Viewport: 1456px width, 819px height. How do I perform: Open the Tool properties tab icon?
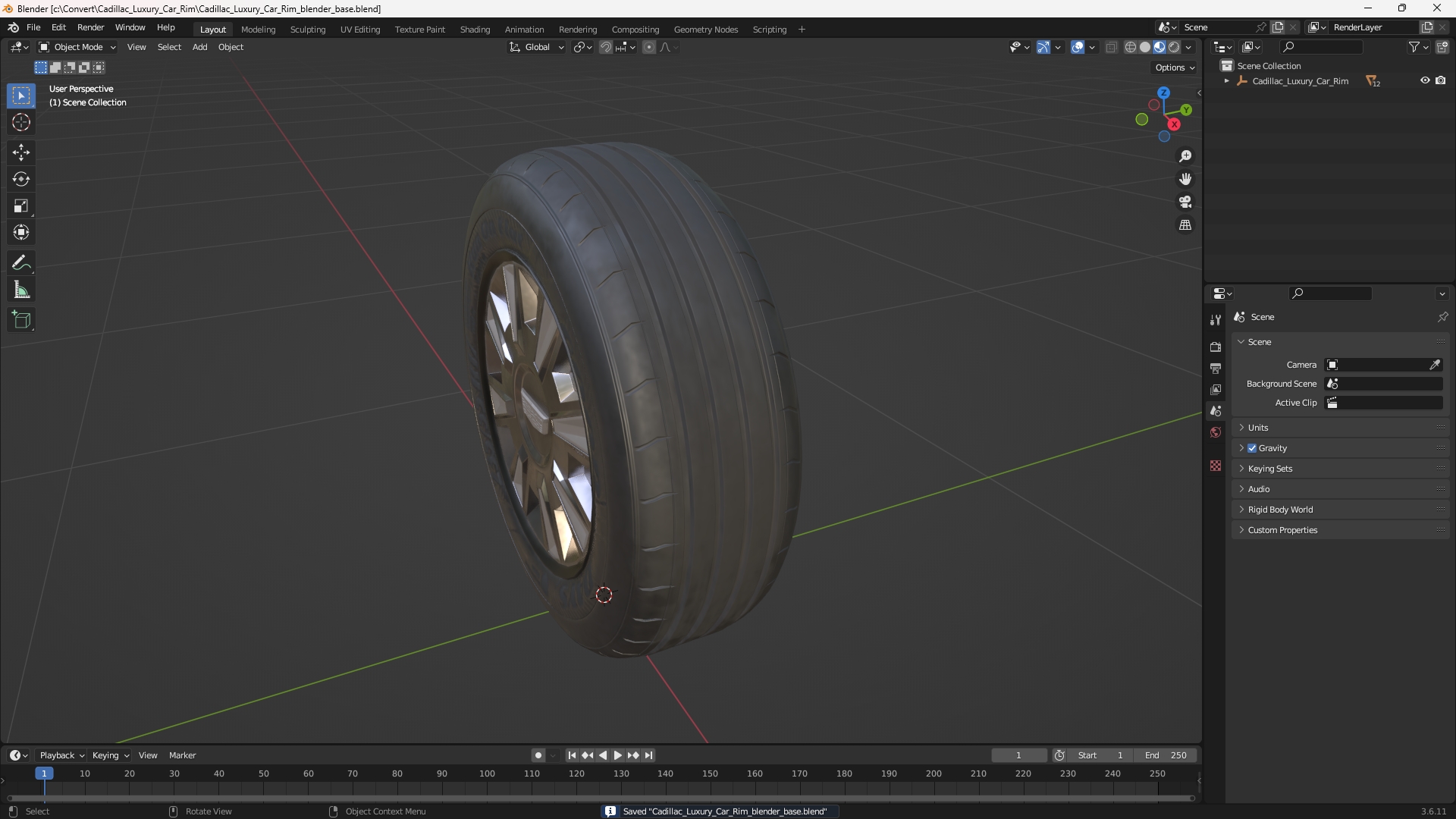(x=1216, y=320)
